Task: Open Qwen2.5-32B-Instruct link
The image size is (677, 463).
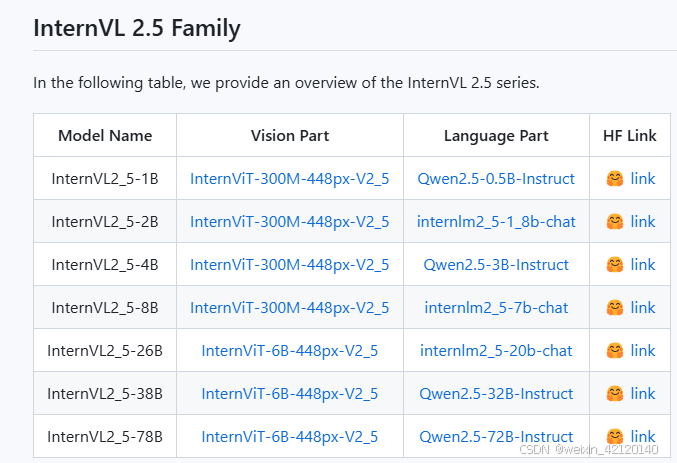Action: click(x=496, y=394)
